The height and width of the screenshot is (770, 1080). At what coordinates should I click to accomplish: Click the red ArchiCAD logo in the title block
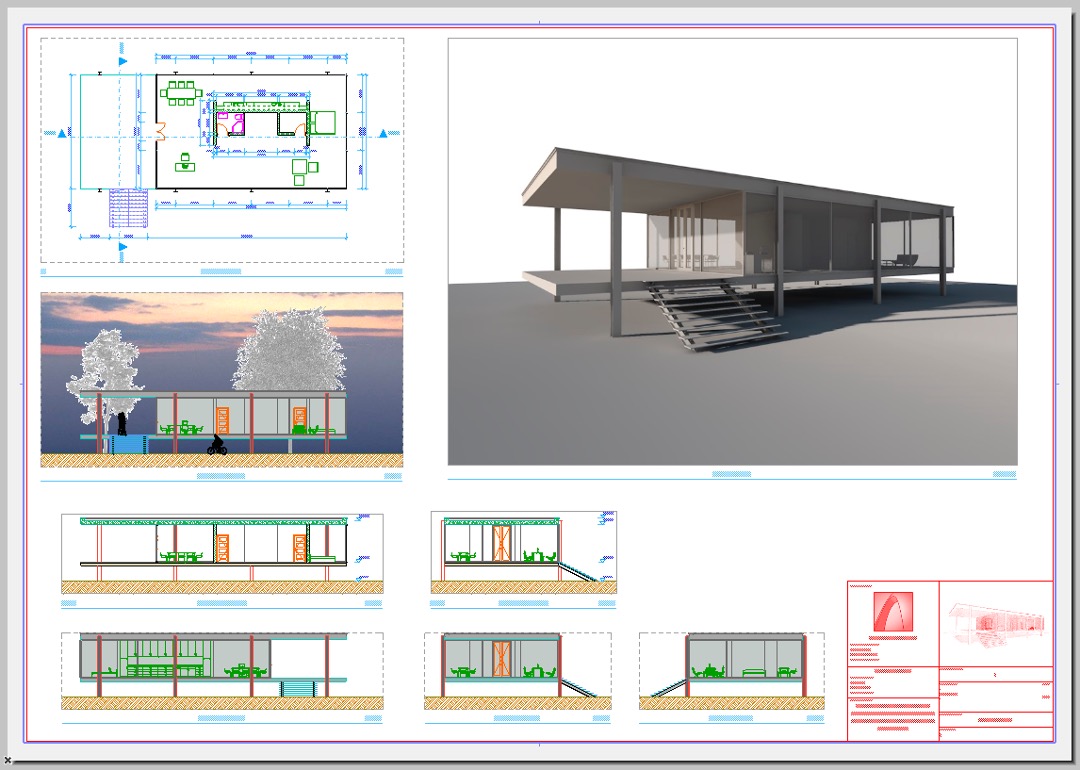(893, 612)
